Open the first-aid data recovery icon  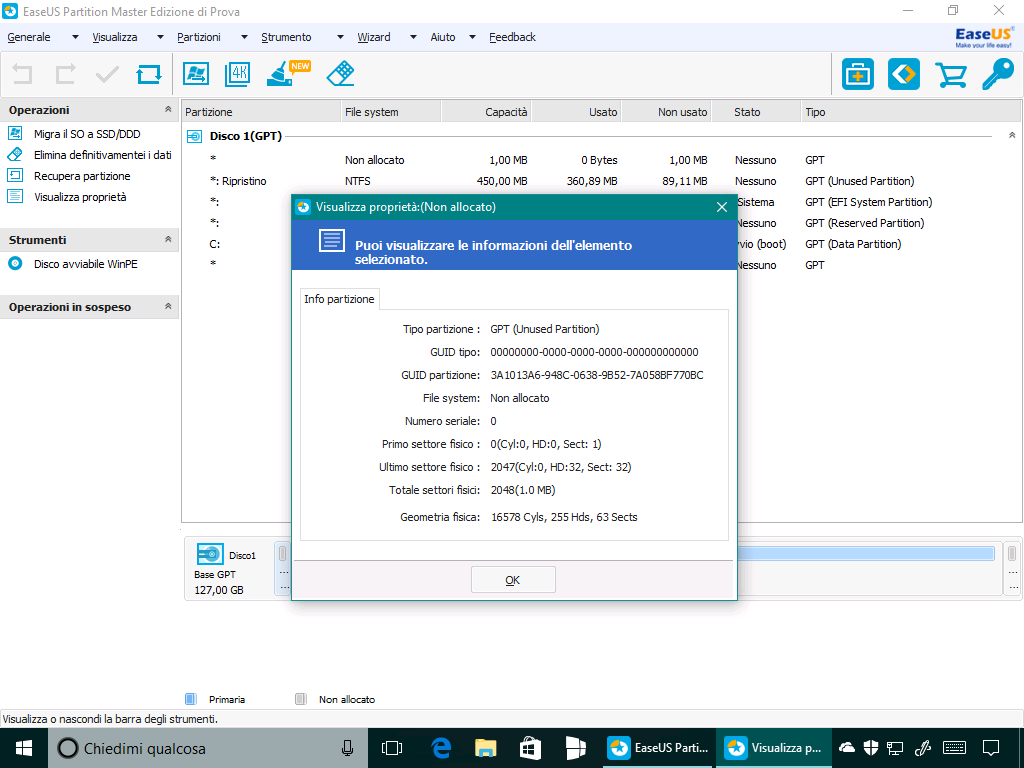(858, 74)
